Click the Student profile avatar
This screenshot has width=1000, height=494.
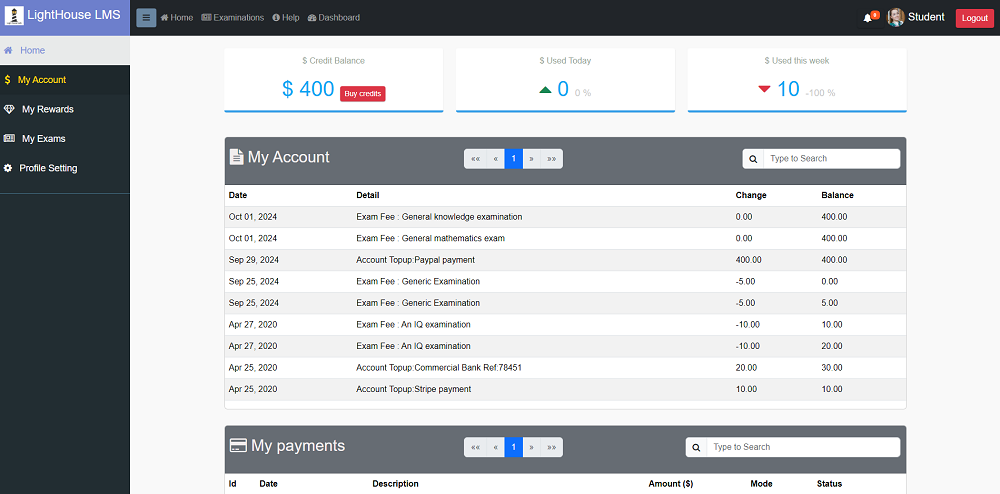coord(896,17)
